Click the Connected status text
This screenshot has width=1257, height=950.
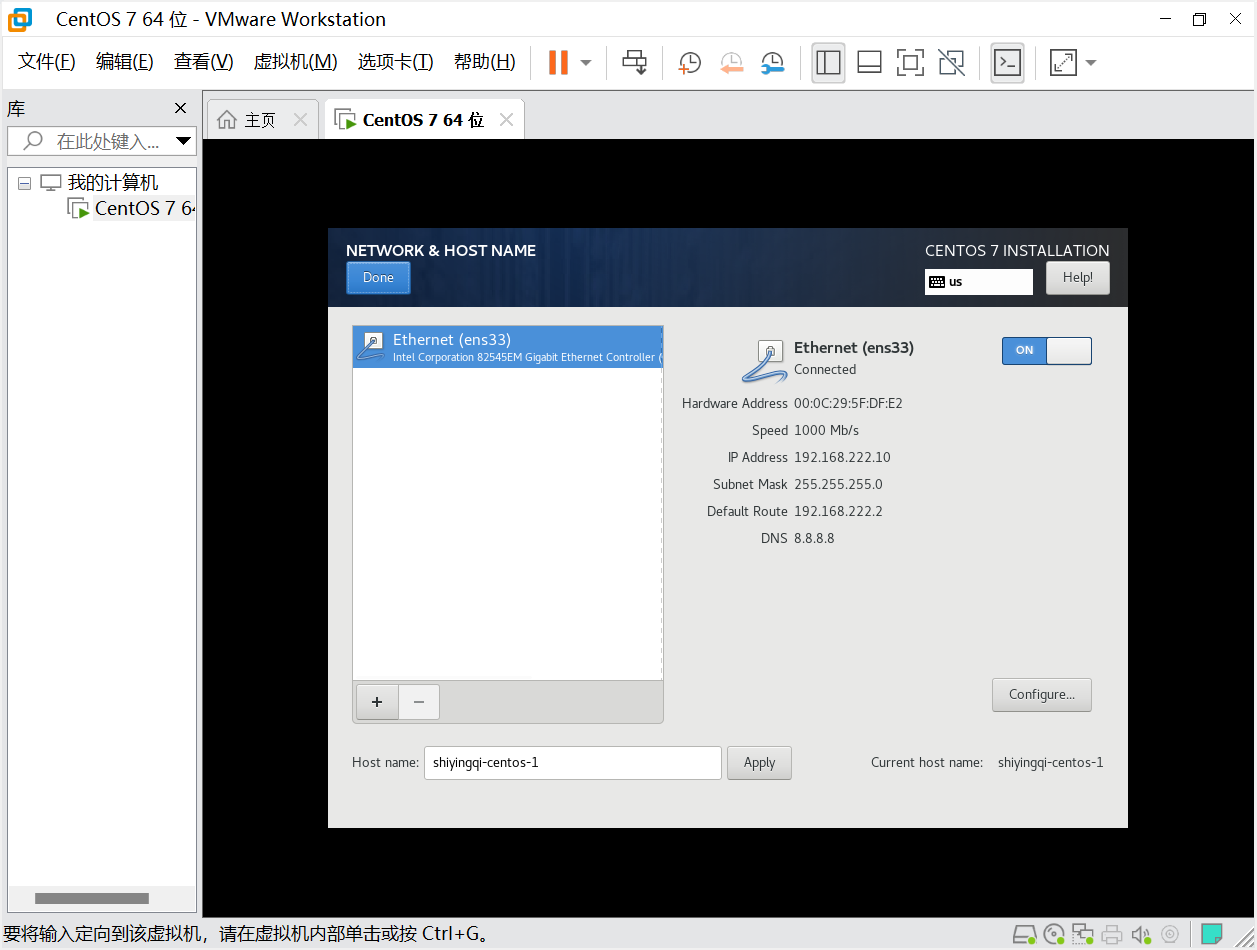tap(825, 369)
